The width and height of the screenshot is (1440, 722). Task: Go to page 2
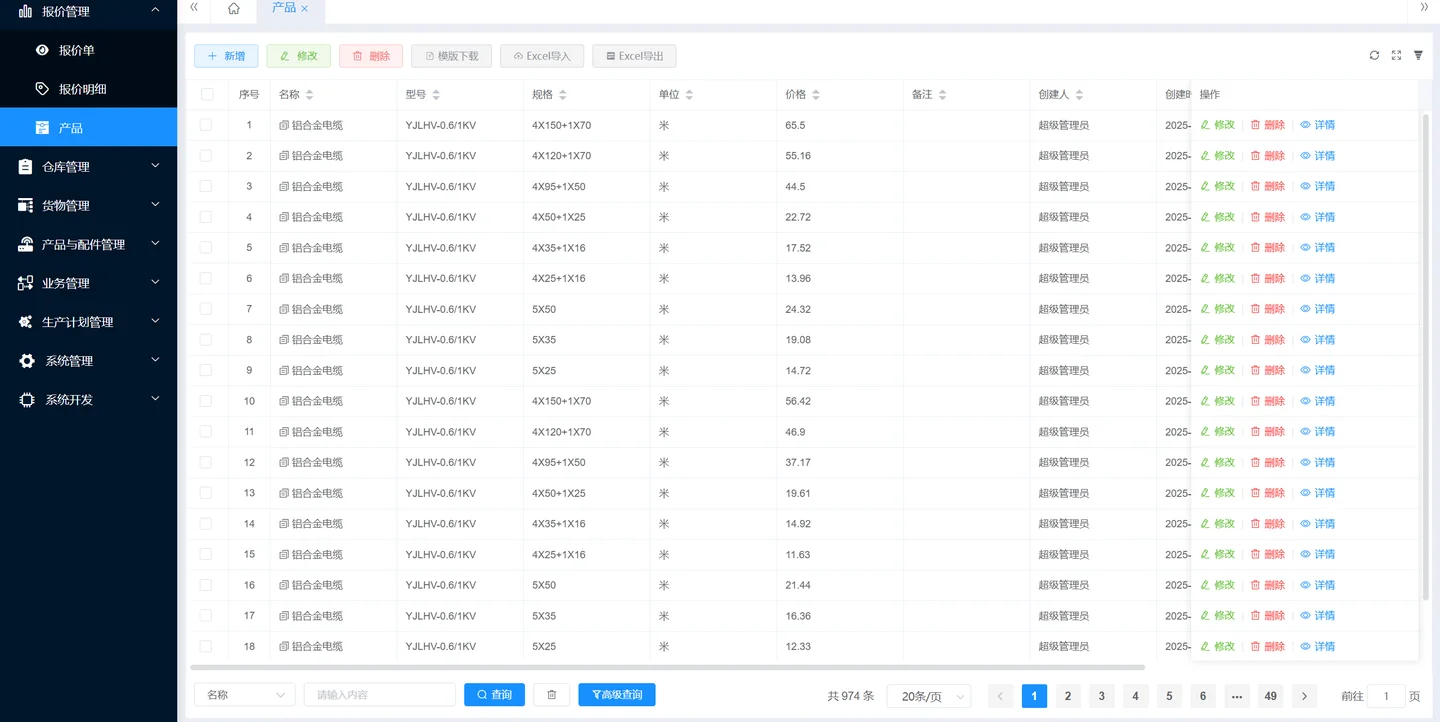click(1068, 696)
